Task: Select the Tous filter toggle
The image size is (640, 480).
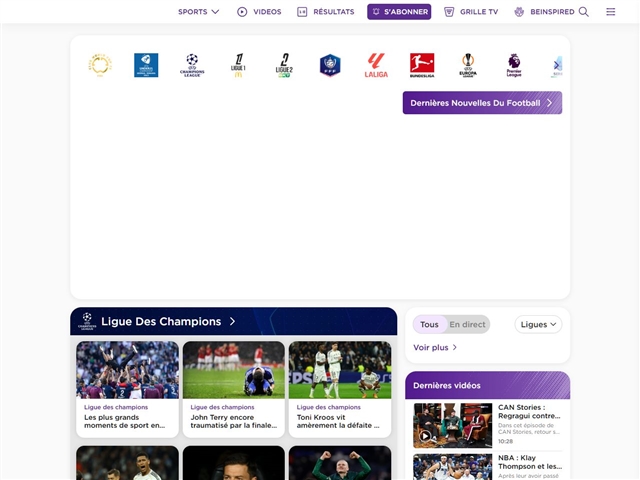Action: click(x=429, y=324)
